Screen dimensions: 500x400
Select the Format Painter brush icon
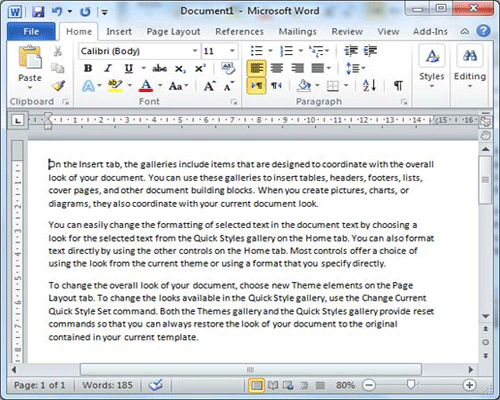click(x=58, y=86)
